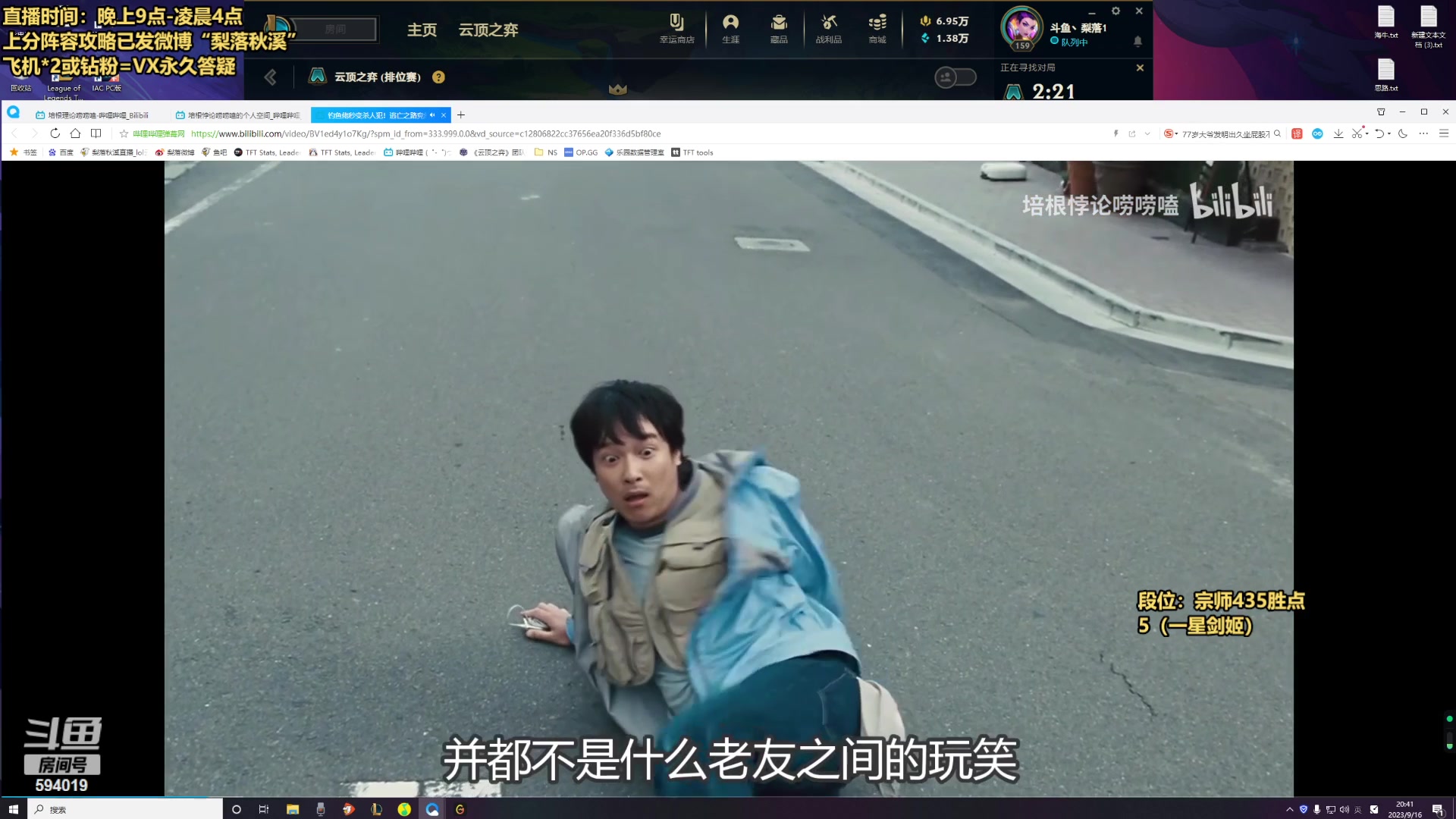Open the three-dots more tools menu
The height and width of the screenshot is (819, 1456).
point(1423,133)
